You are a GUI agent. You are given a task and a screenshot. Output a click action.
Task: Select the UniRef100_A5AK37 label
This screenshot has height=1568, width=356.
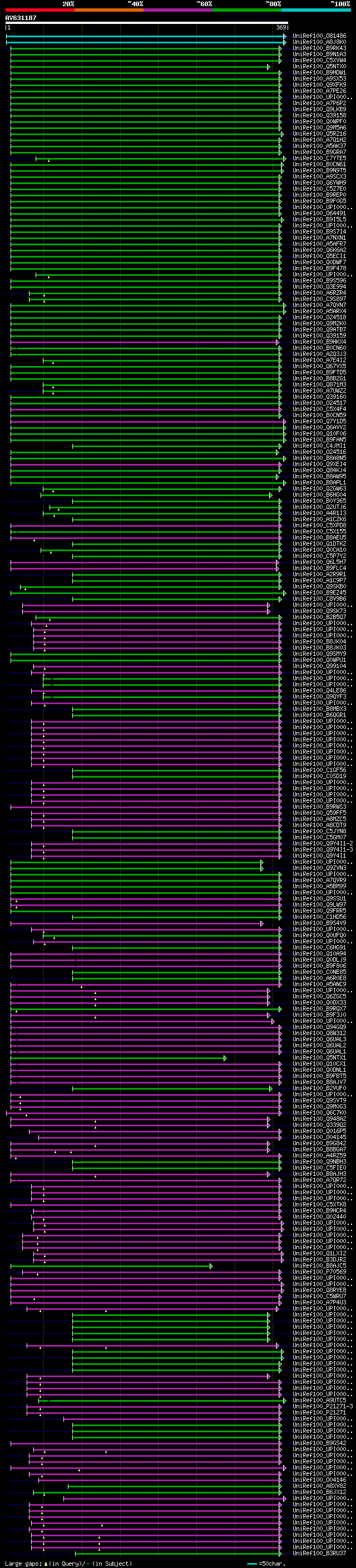319,146
